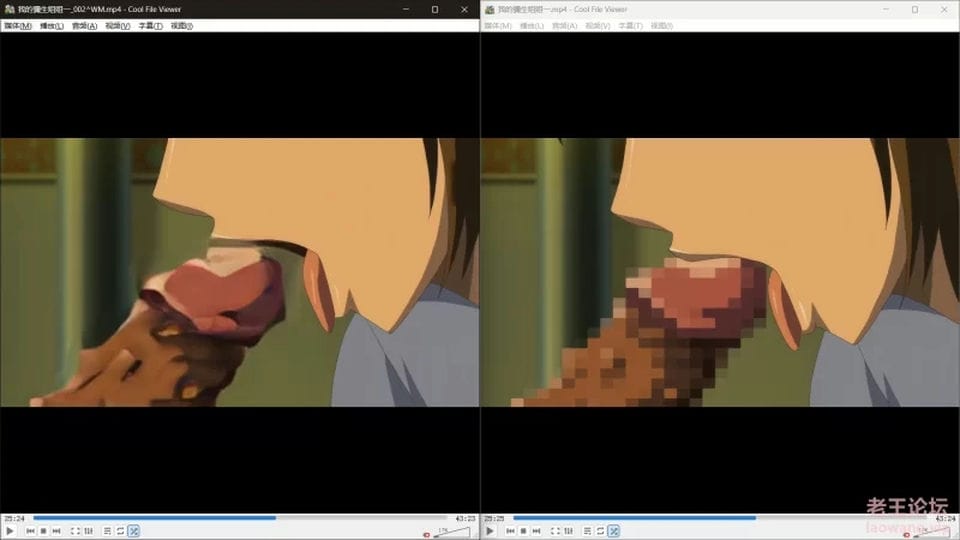The width and height of the screenshot is (960, 540).
Task: Toggle loop mode in the left window
Action: tap(121, 531)
